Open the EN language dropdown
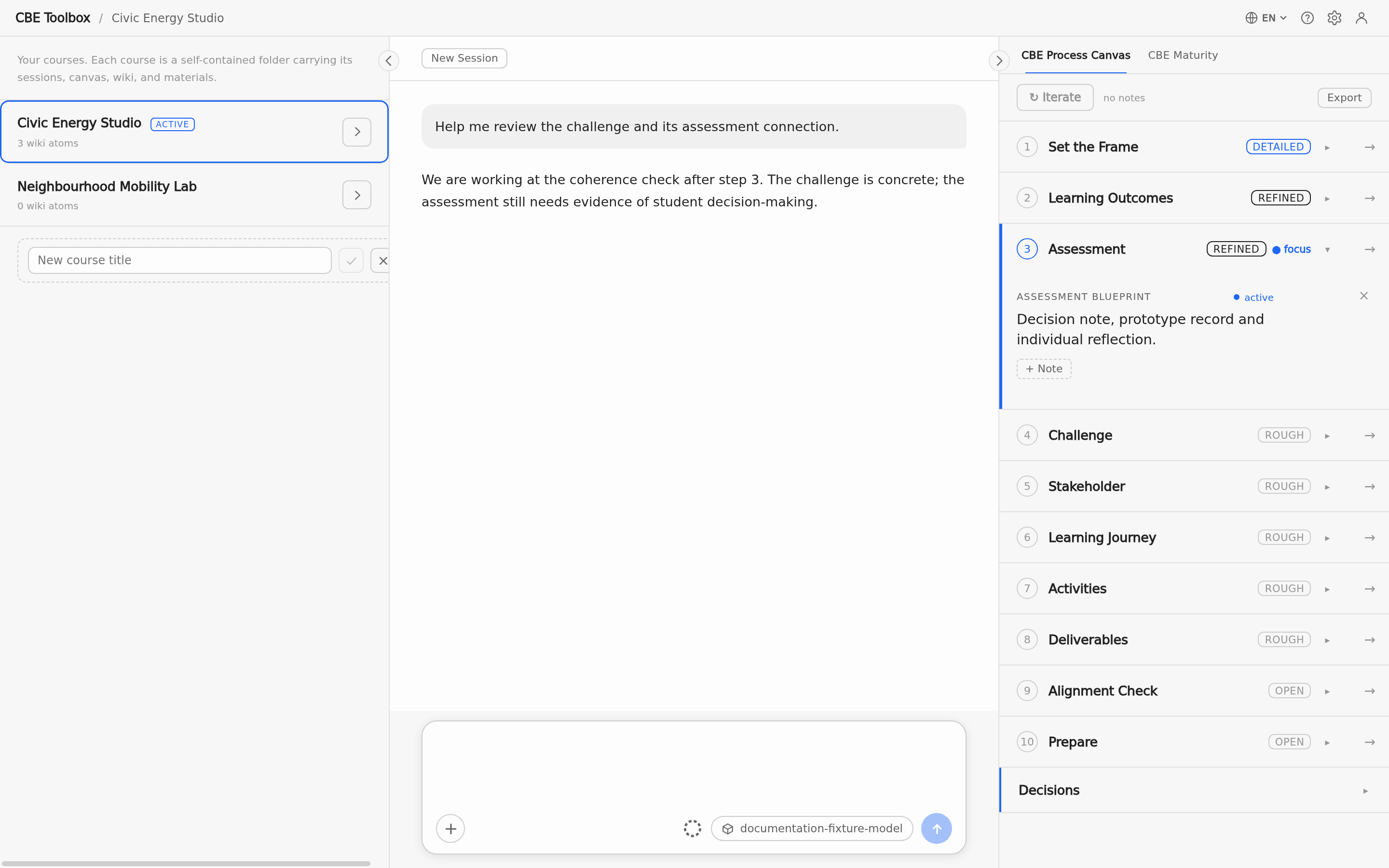The image size is (1389, 868). pyautogui.click(x=1266, y=18)
